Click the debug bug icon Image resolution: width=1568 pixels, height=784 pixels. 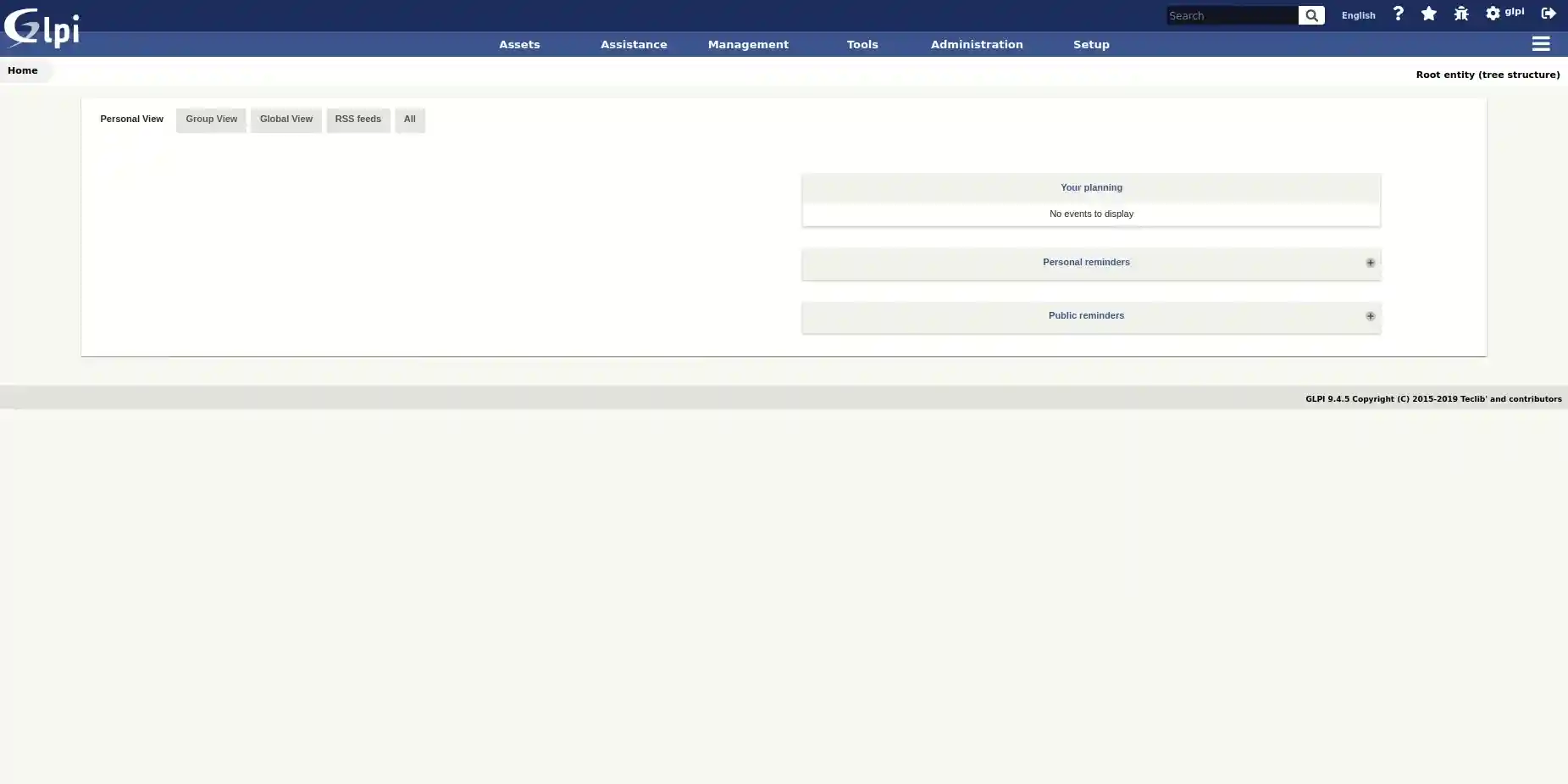(x=1460, y=14)
